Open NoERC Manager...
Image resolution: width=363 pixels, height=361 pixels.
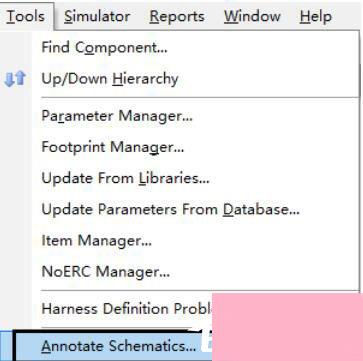click(x=196, y=272)
